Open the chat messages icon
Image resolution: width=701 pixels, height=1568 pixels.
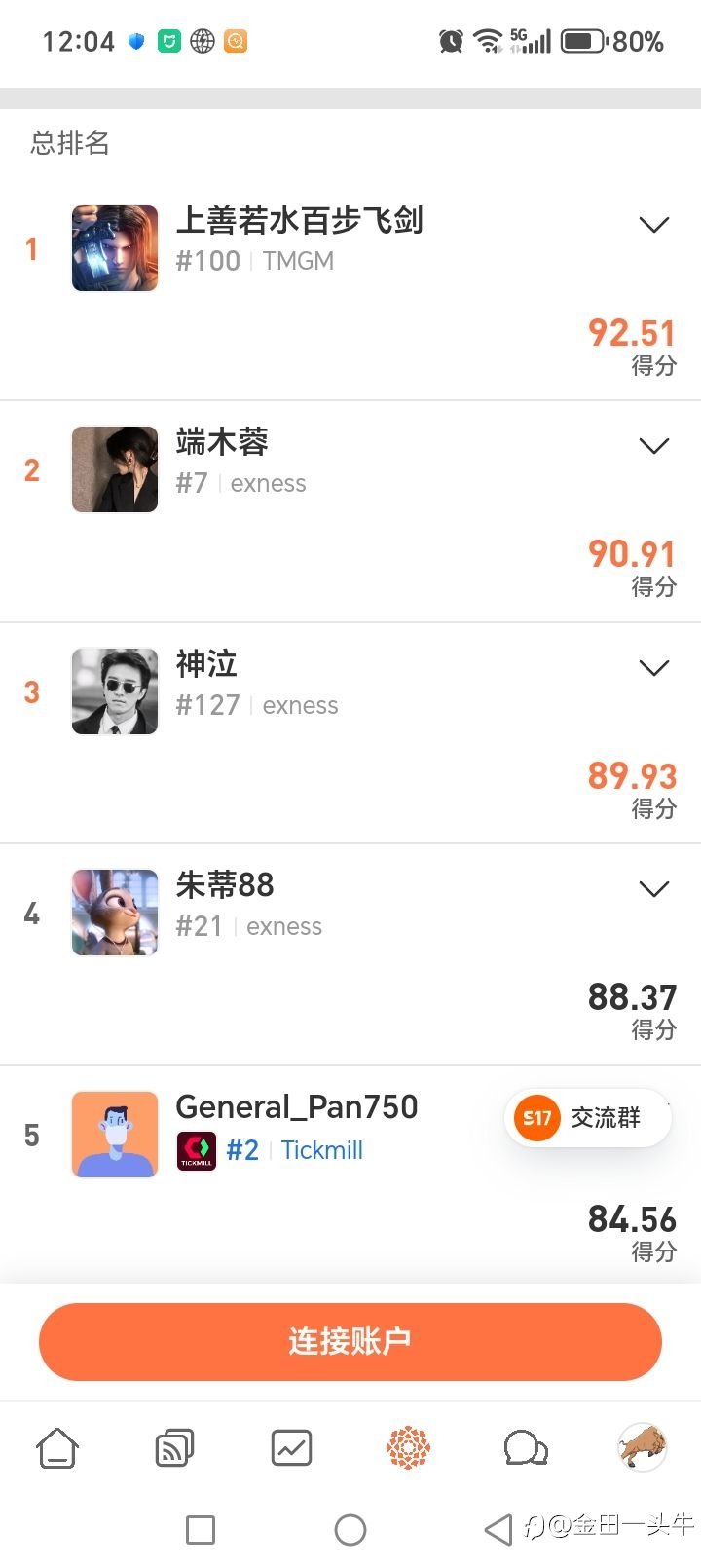click(526, 1448)
